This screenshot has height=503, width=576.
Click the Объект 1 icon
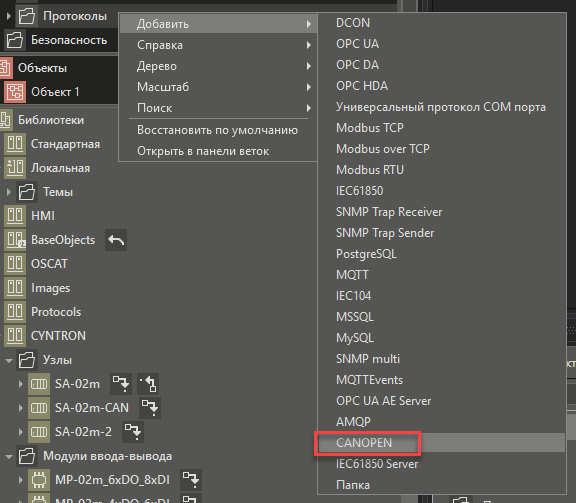click(15, 92)
